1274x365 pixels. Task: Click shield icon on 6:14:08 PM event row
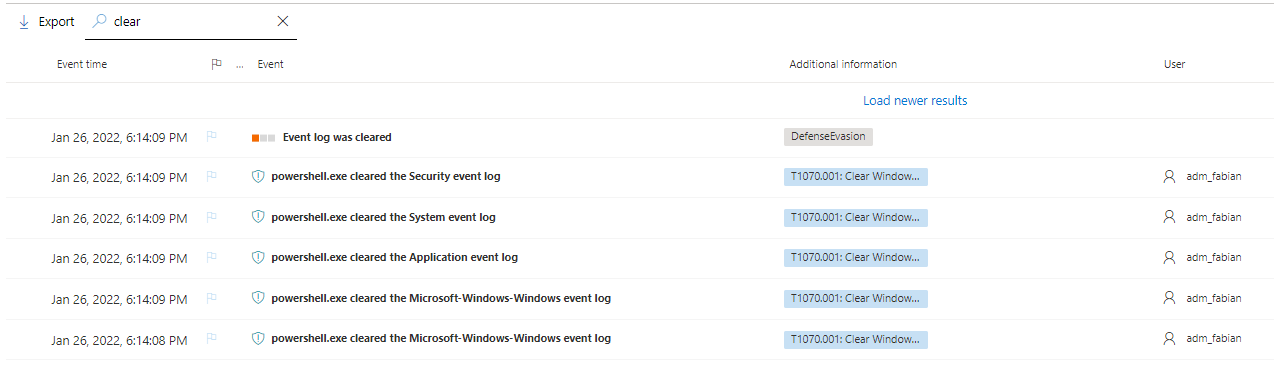tap(258, 338)
